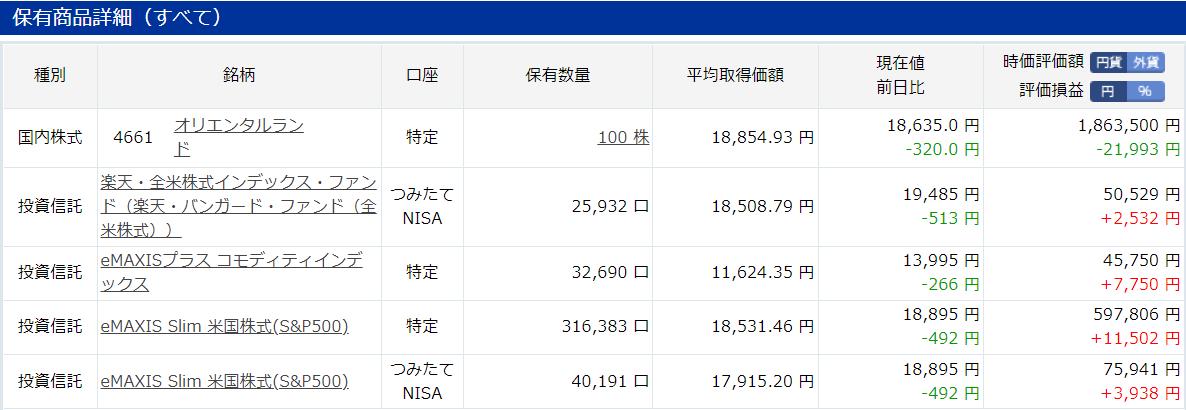Click the 国内株式 category cell
The width and height of the screenshot is (1186, 410).
point(50,138)
